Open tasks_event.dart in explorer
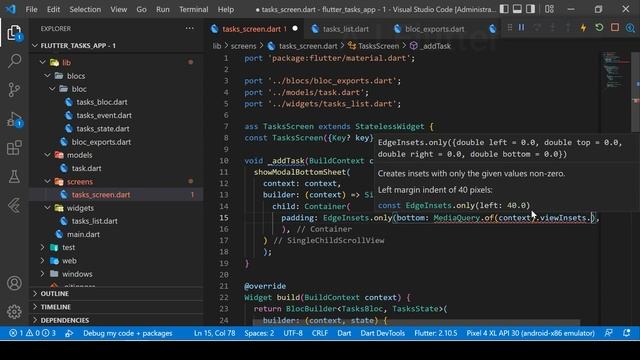This screenshot has height=360, width=640. click(x=104, y=116)
